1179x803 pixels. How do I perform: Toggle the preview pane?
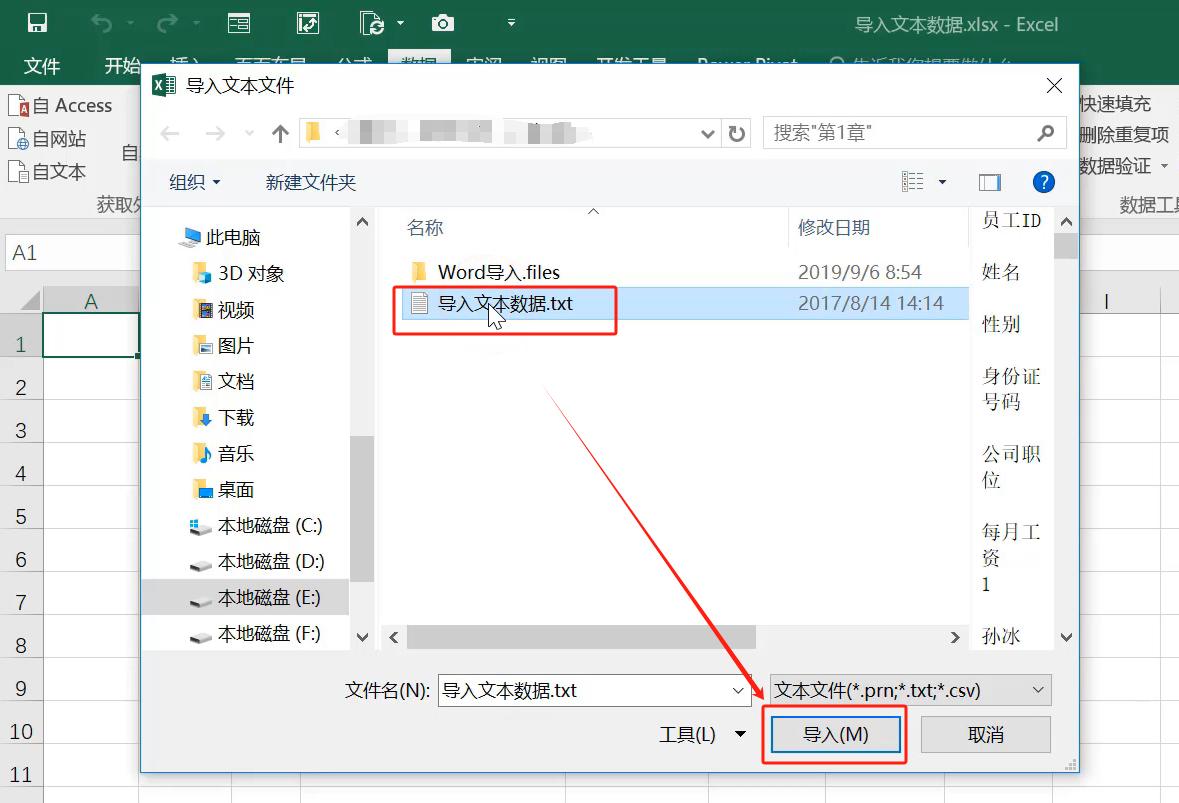(x=990, y=182)
